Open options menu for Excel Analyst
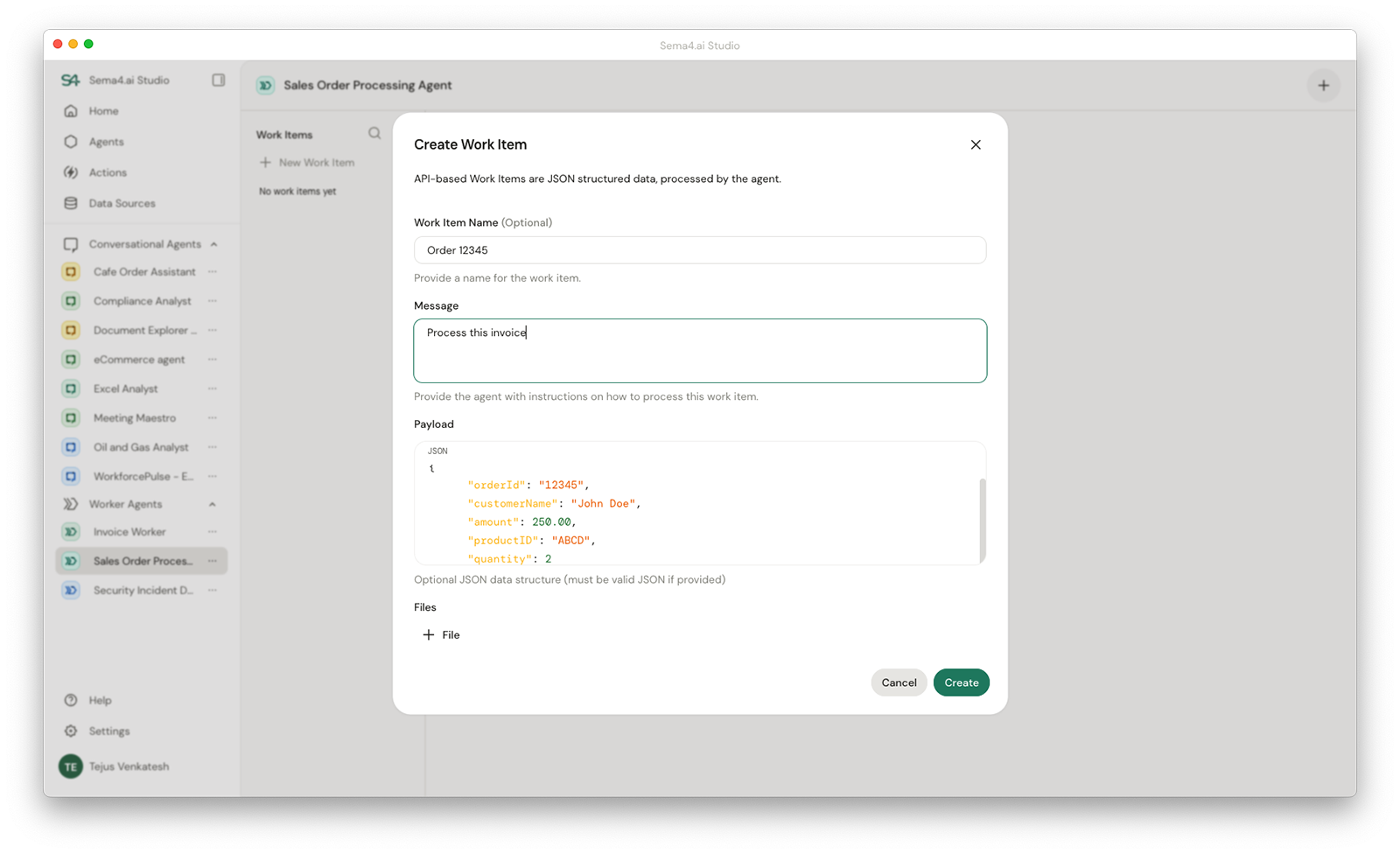1400x854 pixels. click(x=213, y=388)
